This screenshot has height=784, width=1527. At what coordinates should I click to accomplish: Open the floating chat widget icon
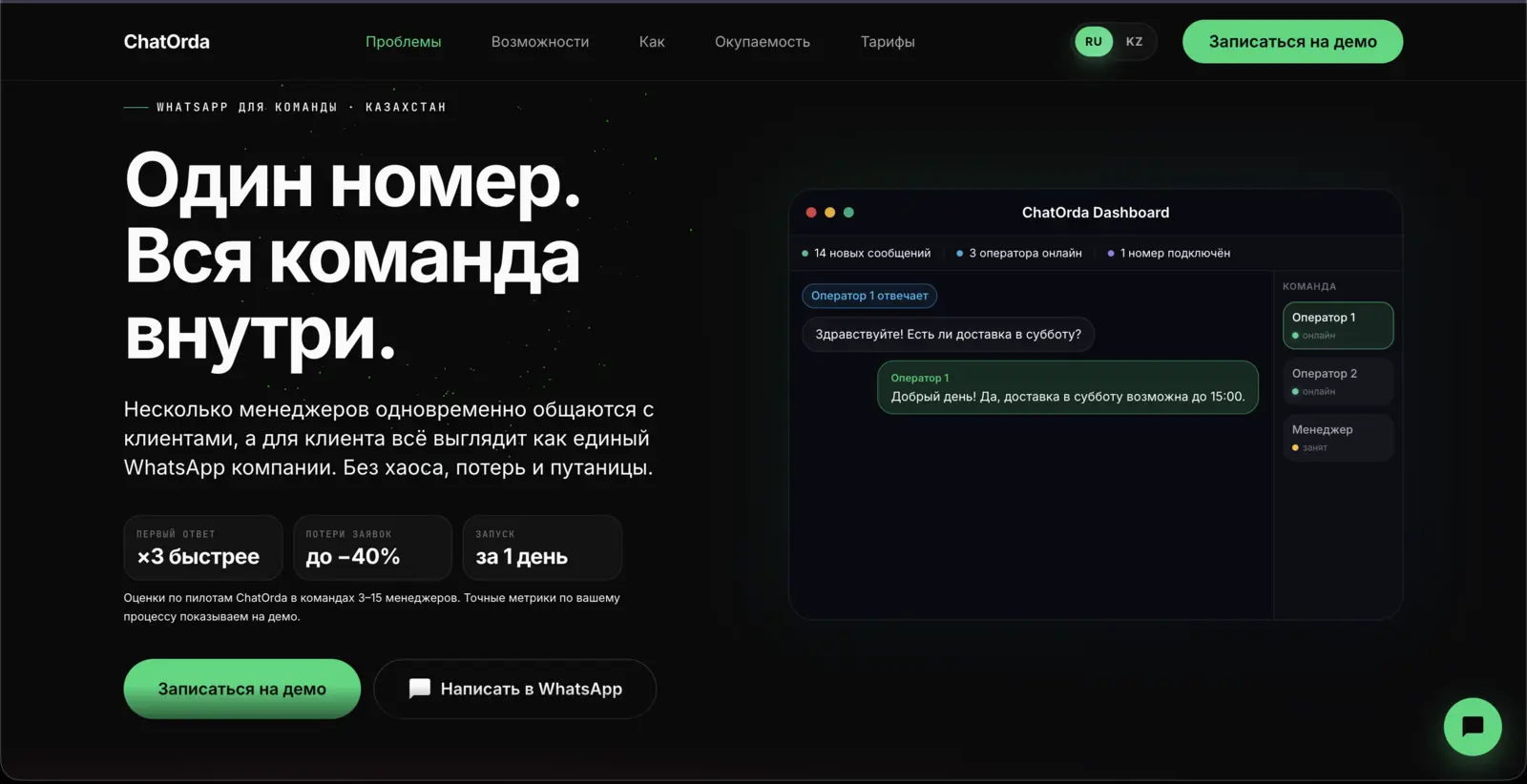pos(1473,727)
